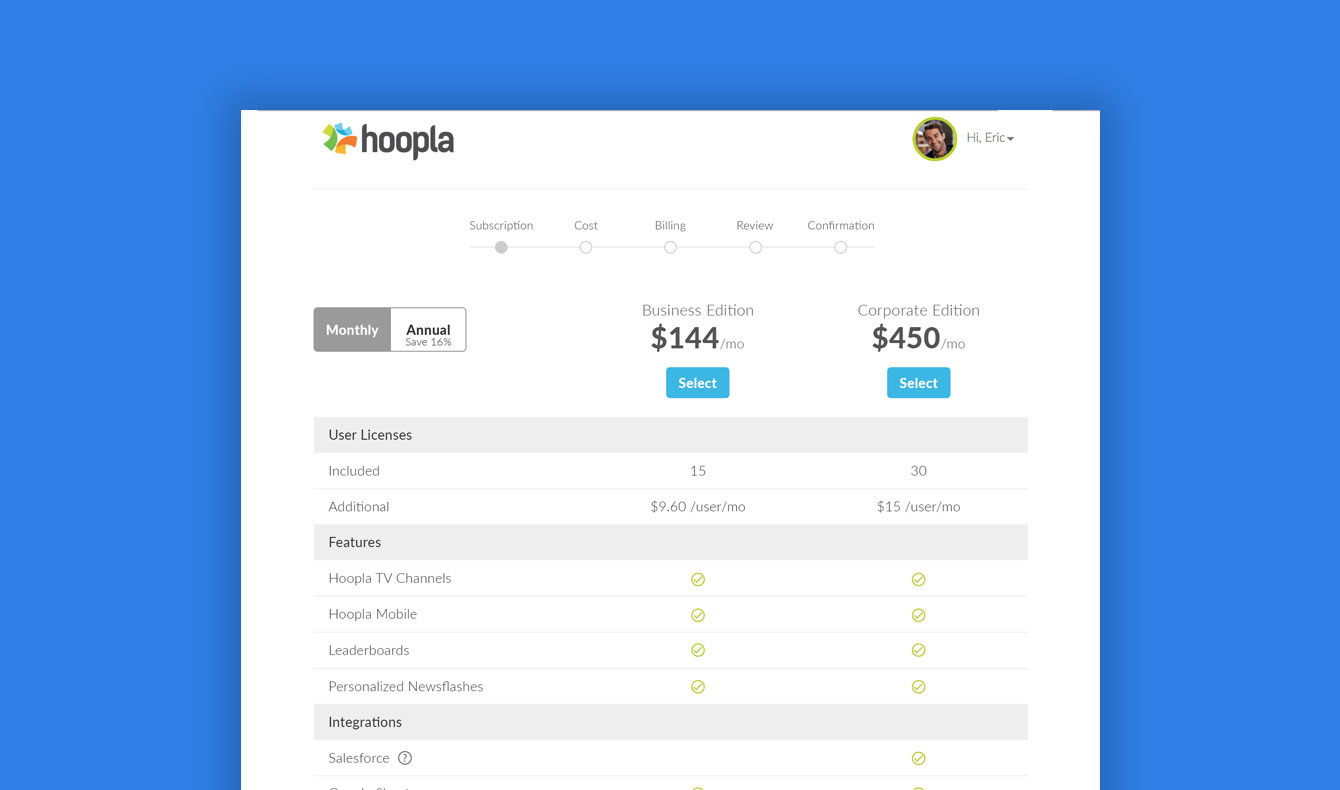Click Corporate Edition Leaderboards checkmark icon
The height and width of the screenshot is (790, 1340).
pos(918,650)
